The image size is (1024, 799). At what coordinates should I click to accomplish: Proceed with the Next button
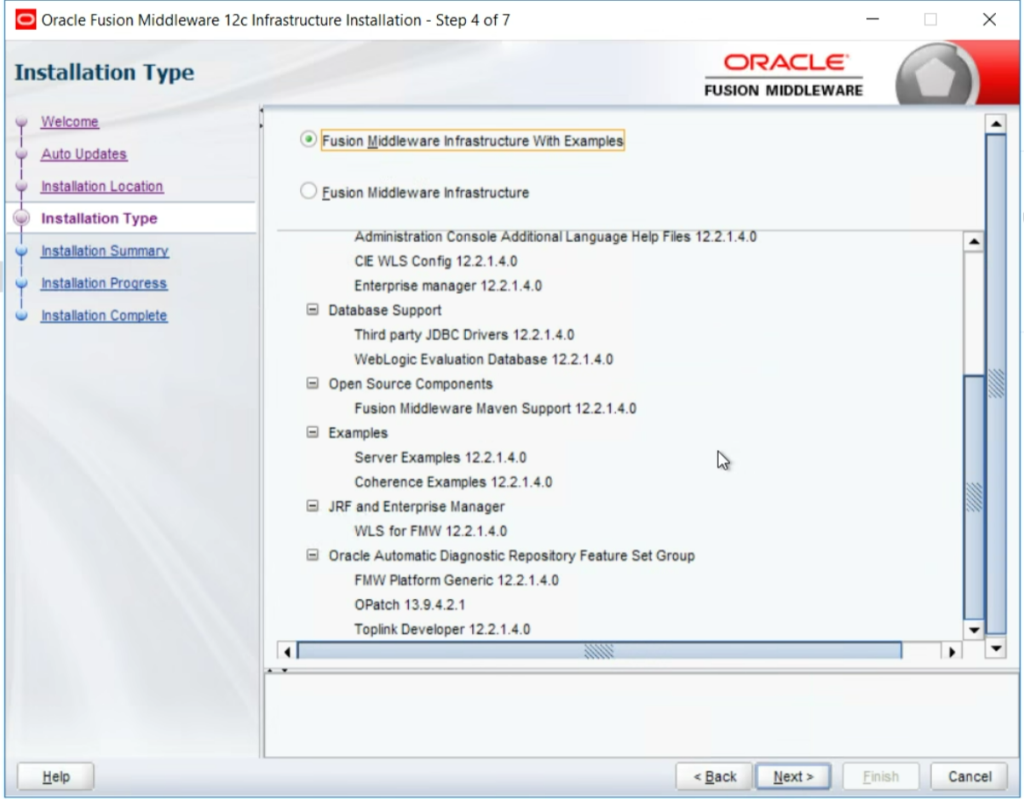793,776
